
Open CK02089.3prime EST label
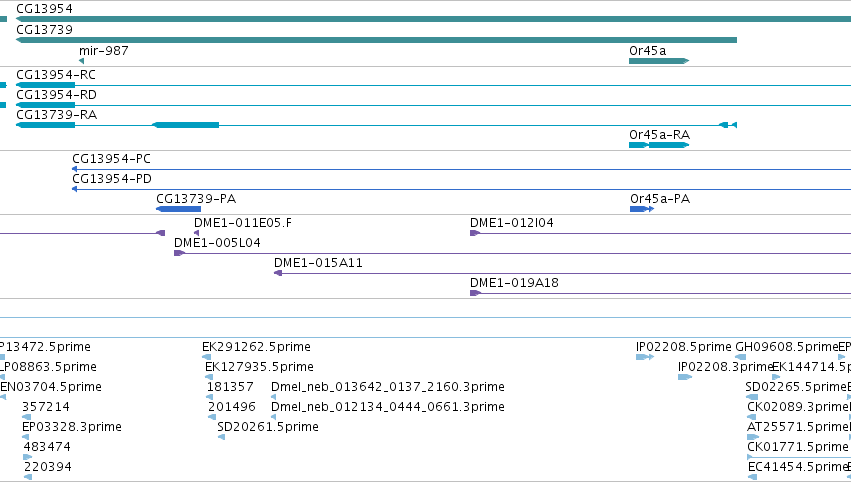pos(798,407)
